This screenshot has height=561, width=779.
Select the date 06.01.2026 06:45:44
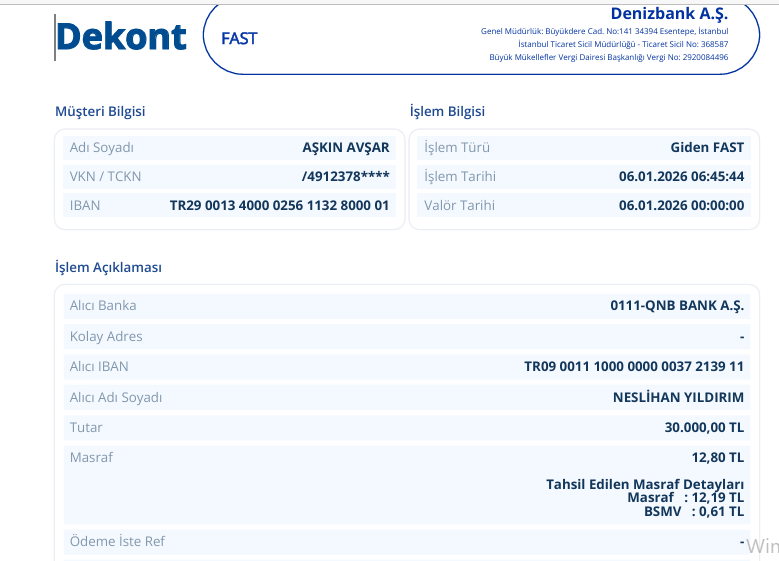[x=681, y=176]
